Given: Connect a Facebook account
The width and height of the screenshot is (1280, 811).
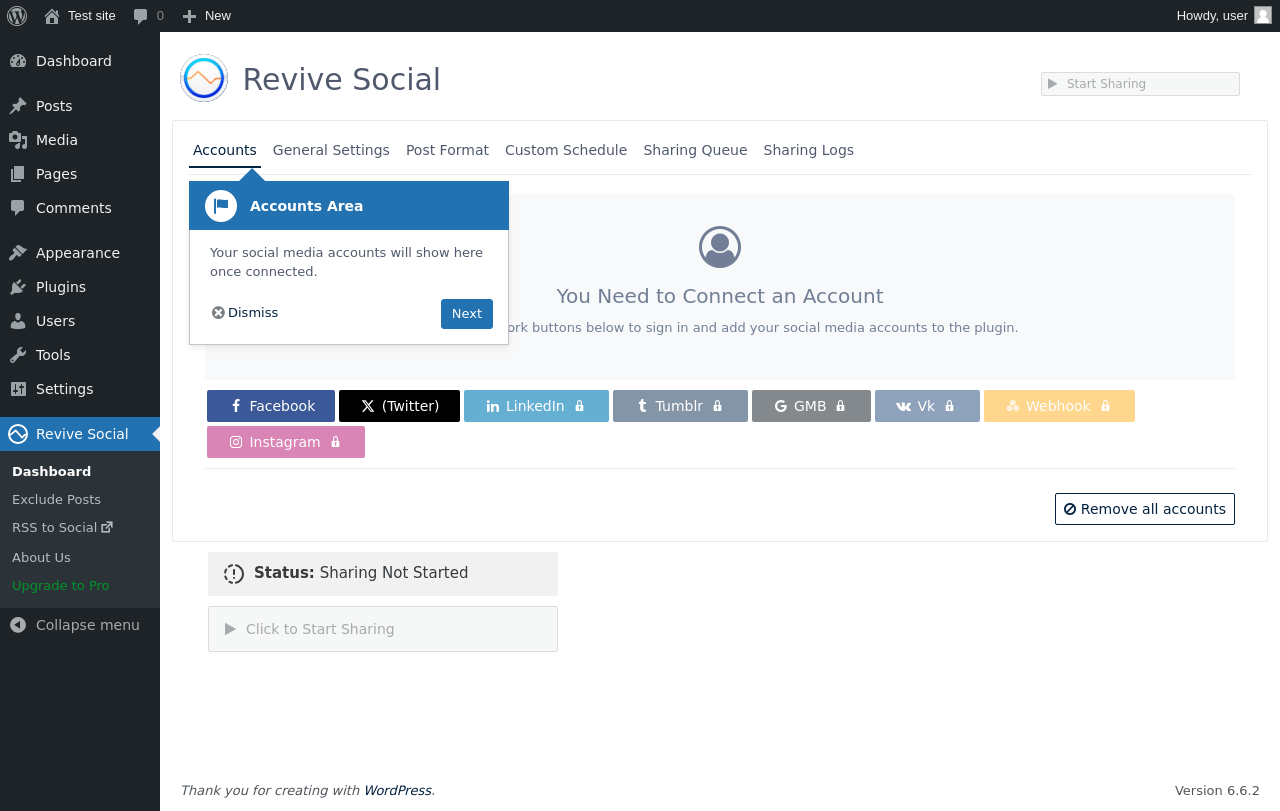Looking at the screenshot, I should (271, 406).
